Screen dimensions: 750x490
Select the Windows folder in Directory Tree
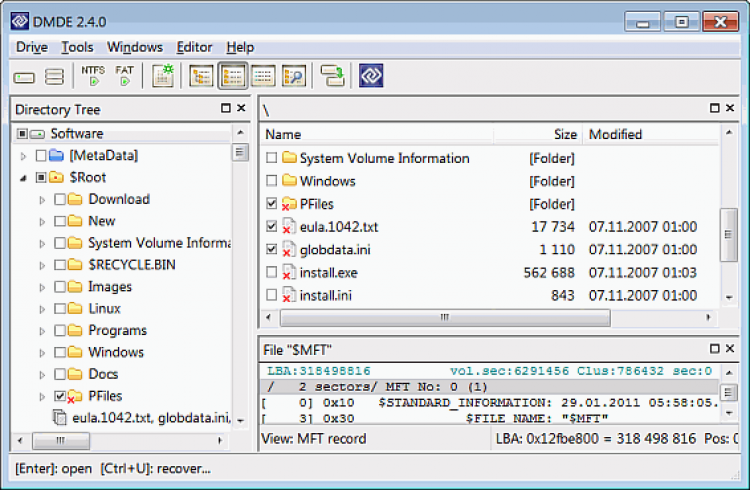(x=116, y=352)
